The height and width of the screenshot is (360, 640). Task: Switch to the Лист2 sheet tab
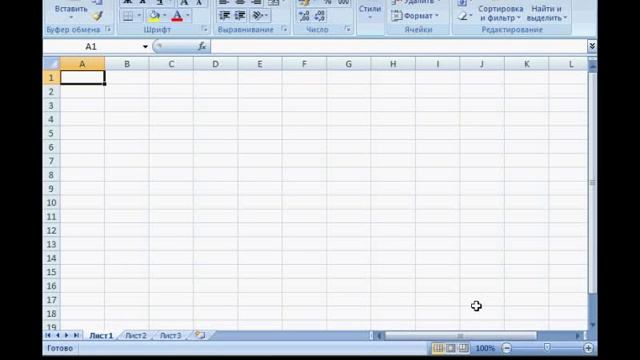point(136,336)
